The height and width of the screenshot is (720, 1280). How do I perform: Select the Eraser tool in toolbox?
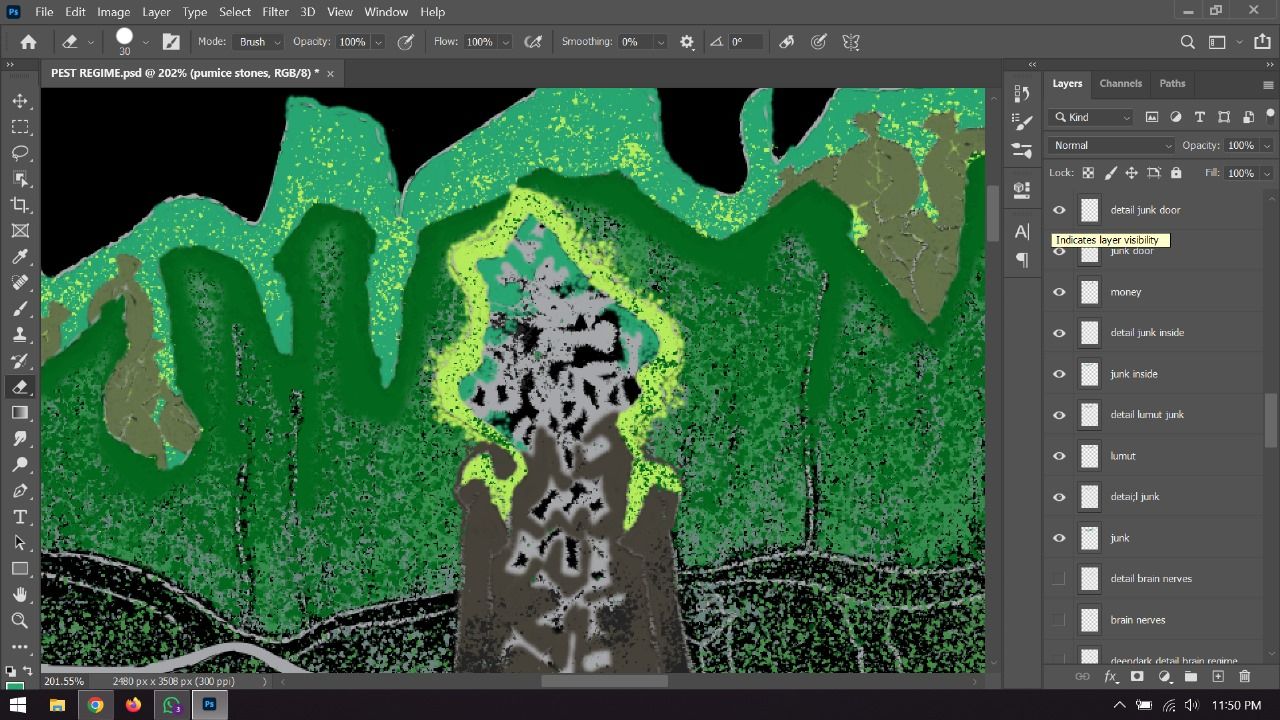click(x=20, y=387)
